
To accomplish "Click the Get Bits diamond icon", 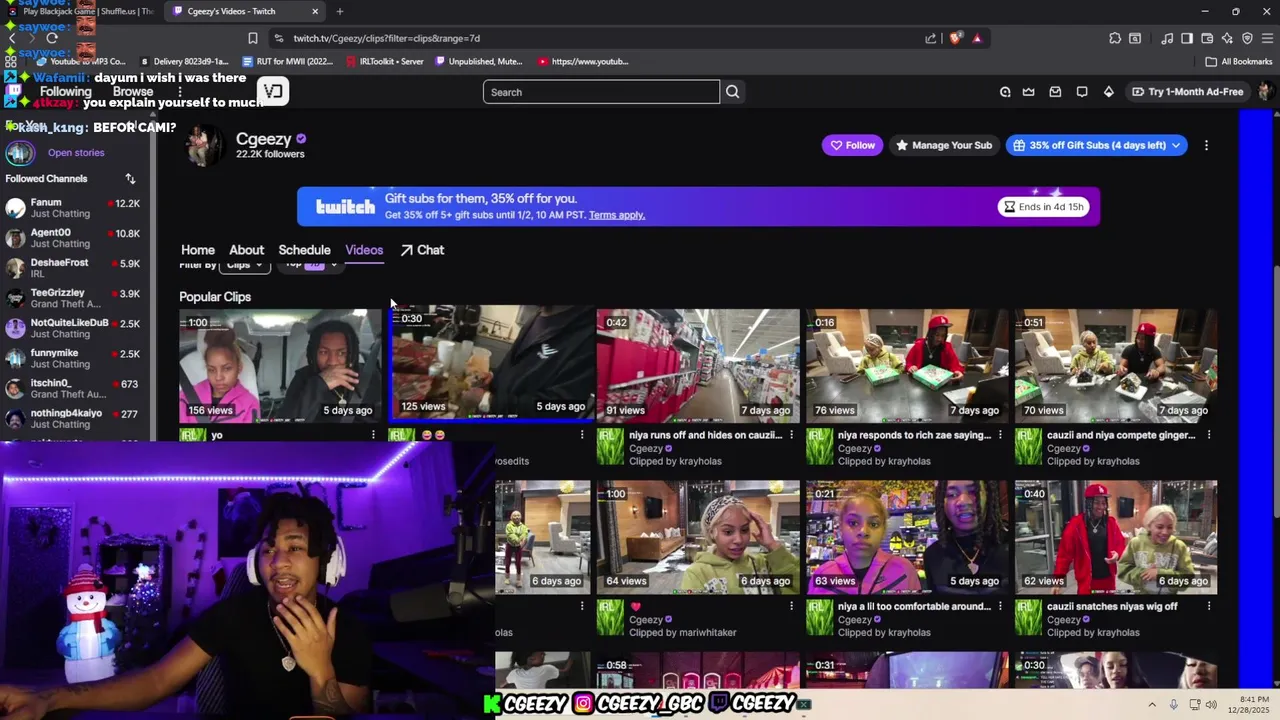I will 1108,92.
